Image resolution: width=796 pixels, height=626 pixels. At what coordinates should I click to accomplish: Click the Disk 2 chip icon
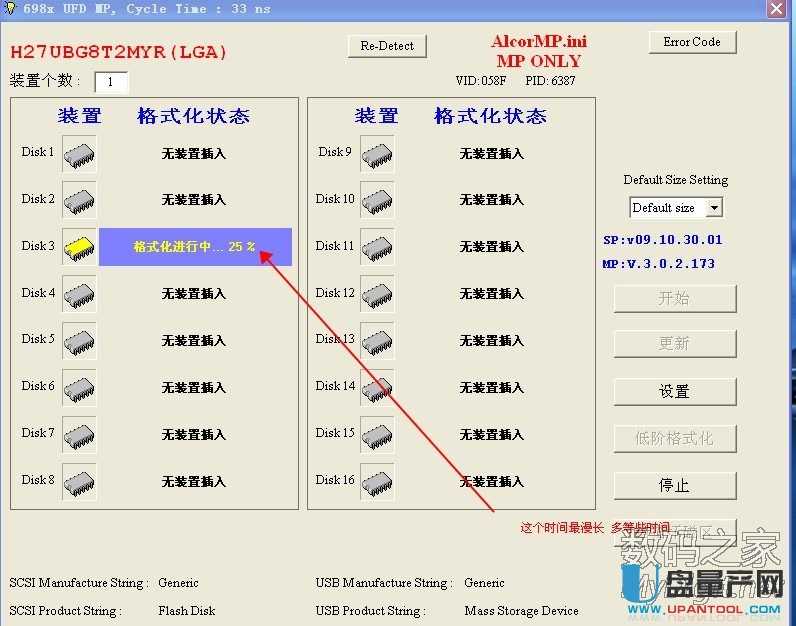(x=79, y=200)
